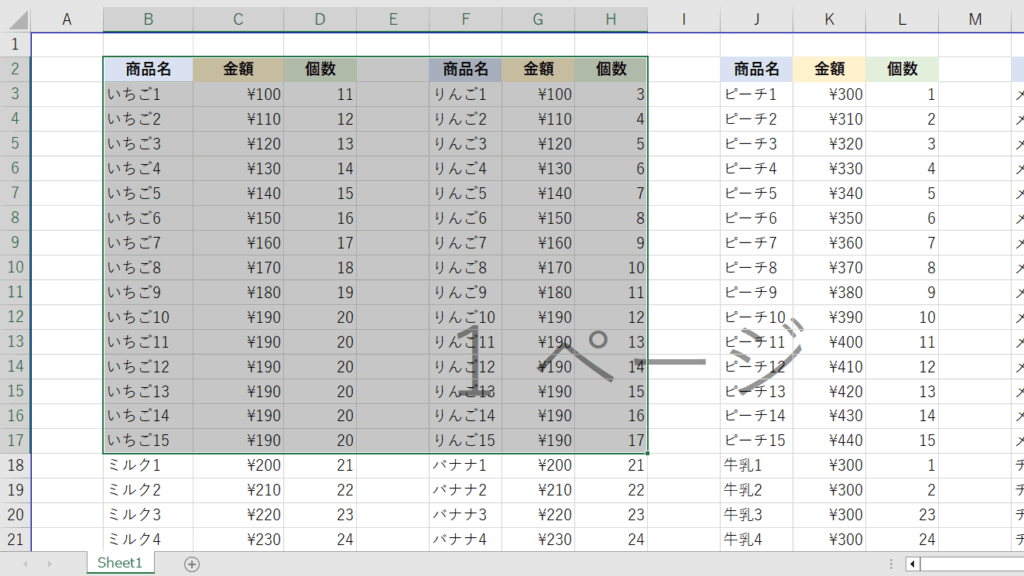Screen dimensions: 1024x576
Task: Click 金額 header cell in column C
Action: coord(238,69)
